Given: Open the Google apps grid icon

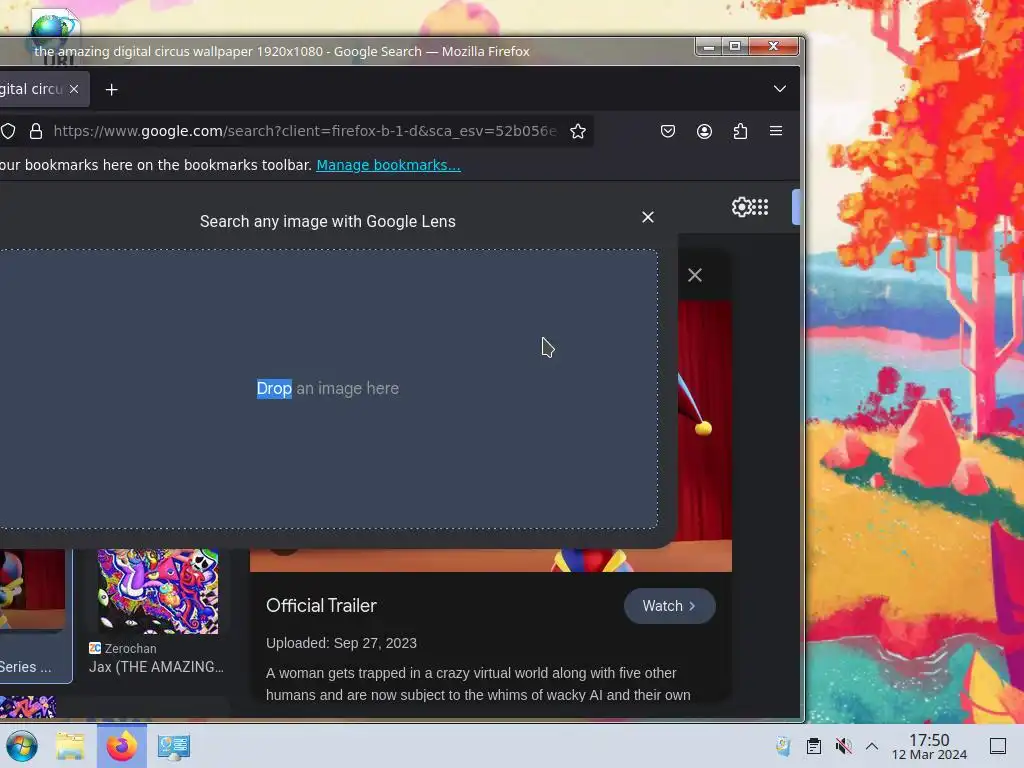Looking at the screenshot, I should tap(760, 207).
